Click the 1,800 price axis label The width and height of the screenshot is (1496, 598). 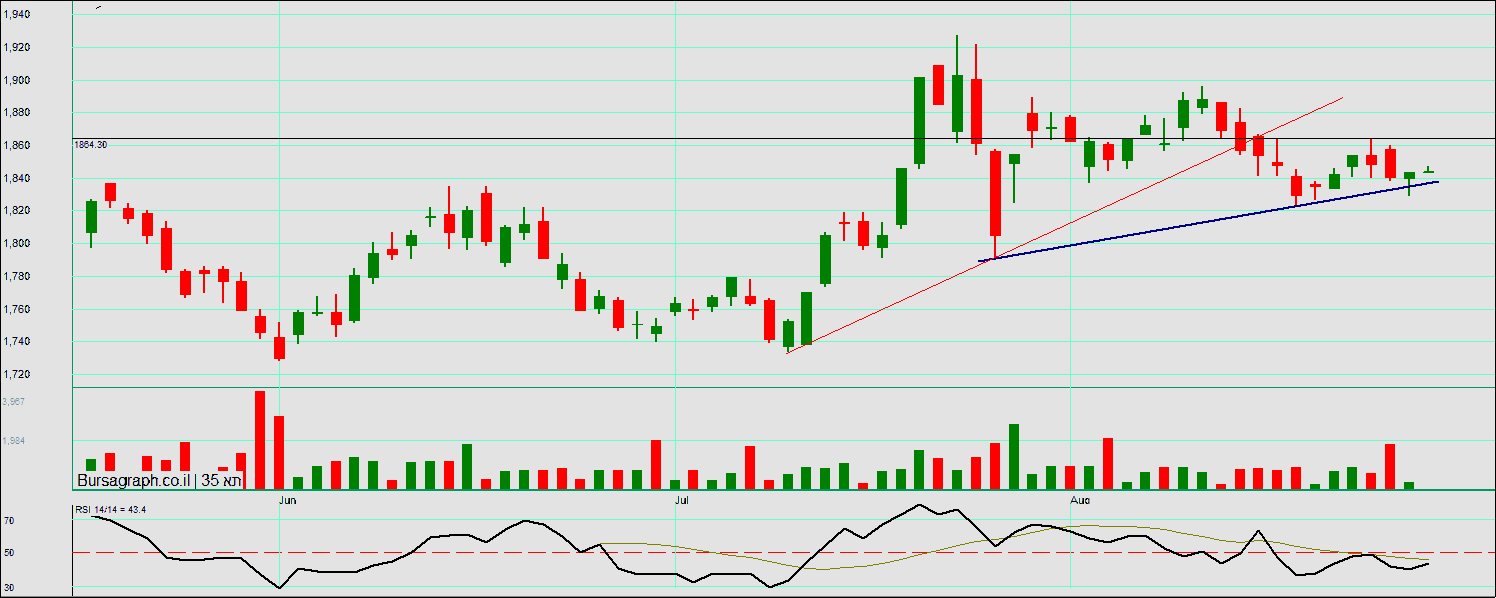point(15,244)
